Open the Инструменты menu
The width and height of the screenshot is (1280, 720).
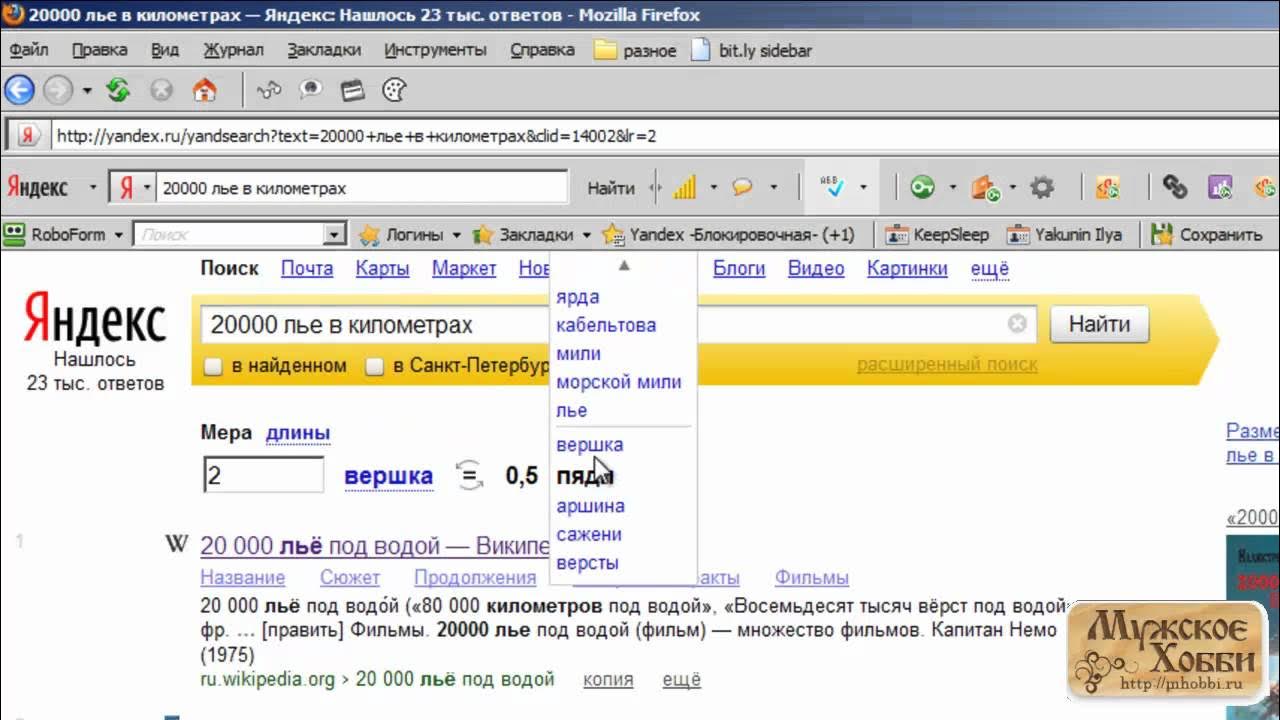435,50
